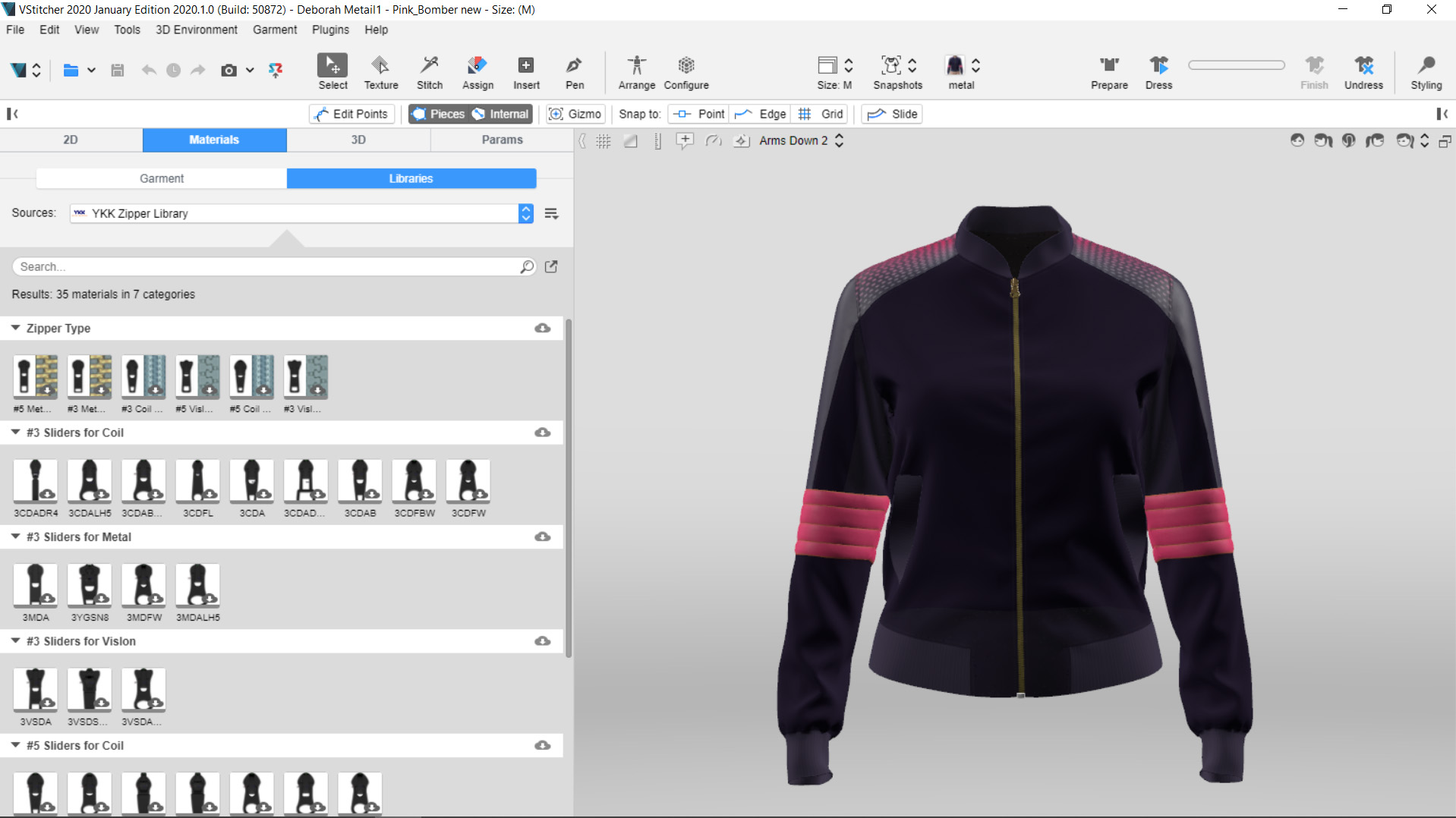Open the Plugins menu

[329, 30]
